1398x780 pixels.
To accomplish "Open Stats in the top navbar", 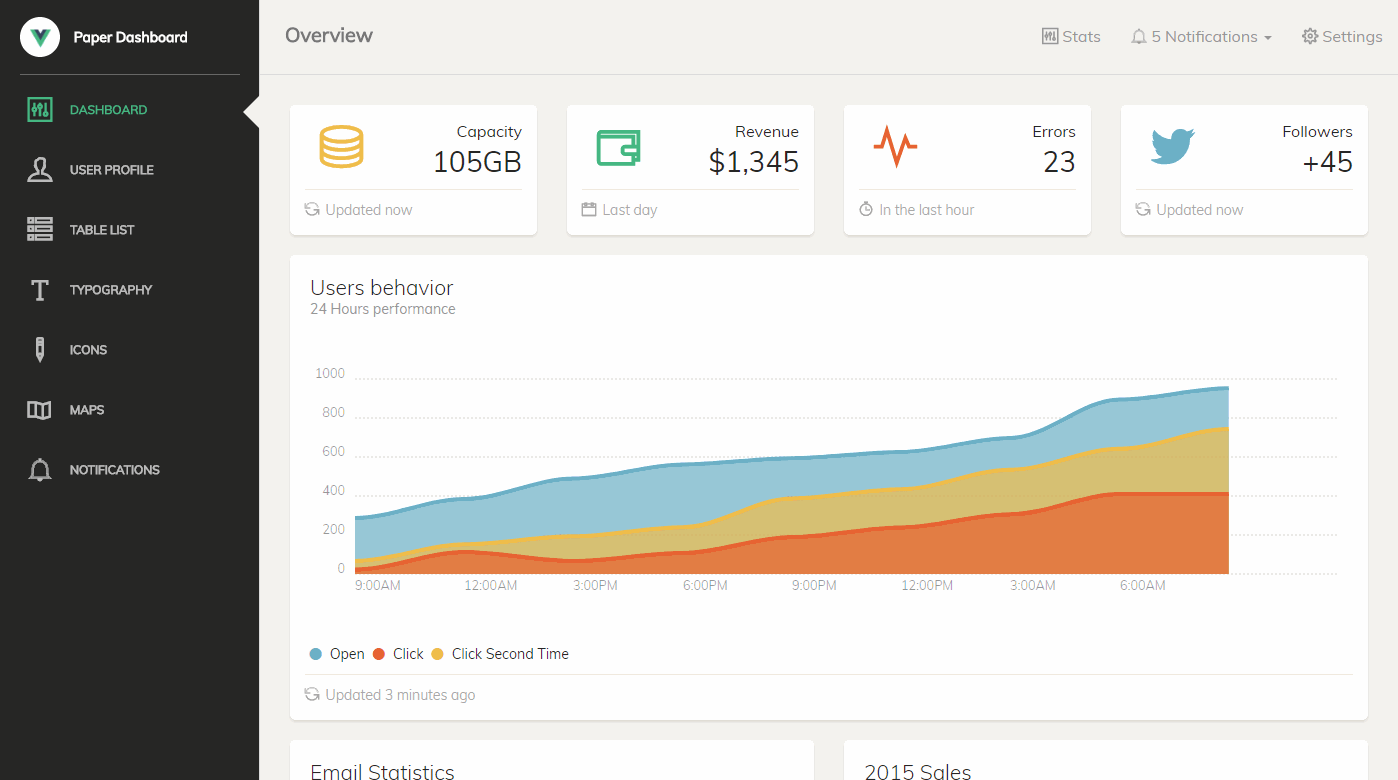I will 1071,37.
